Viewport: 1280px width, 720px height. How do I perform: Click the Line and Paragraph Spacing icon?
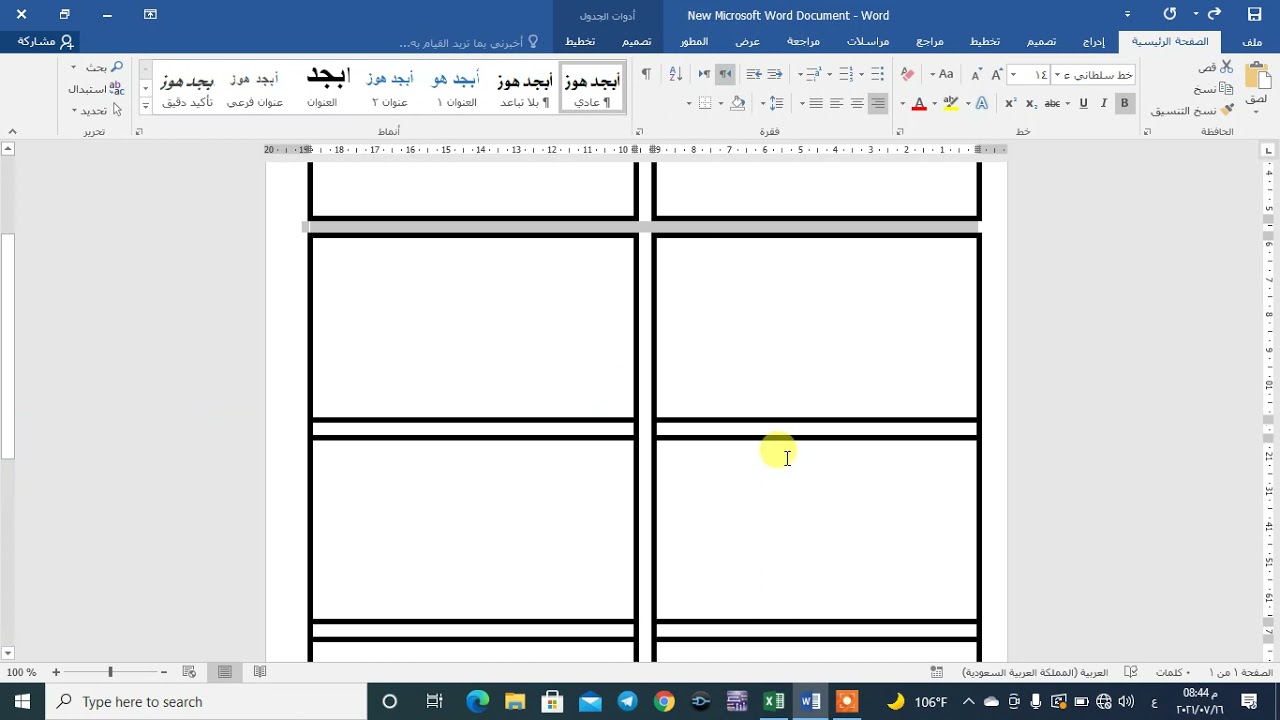coord(776,103)
